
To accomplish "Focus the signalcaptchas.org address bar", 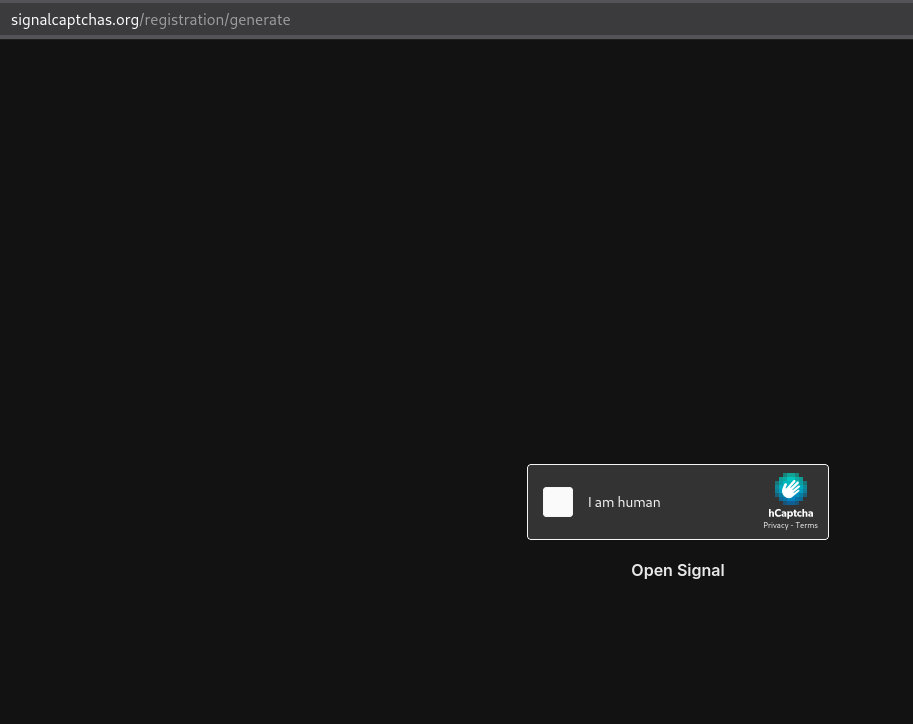I will (x=456, y=20).
